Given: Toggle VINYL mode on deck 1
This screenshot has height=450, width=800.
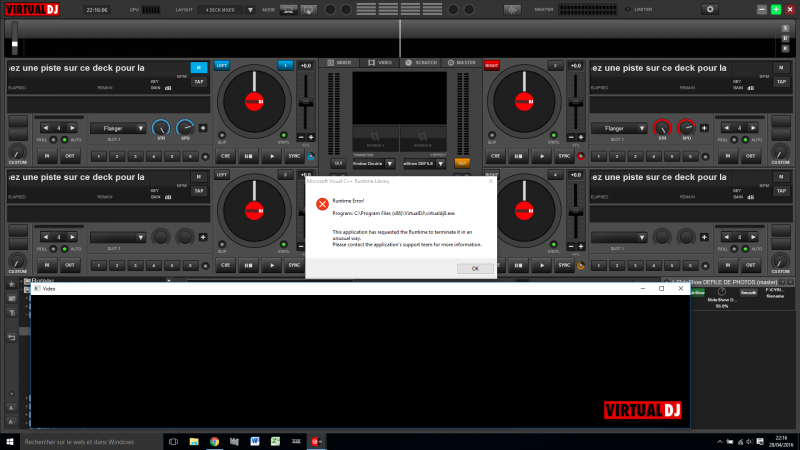Looking at the screenshot, I should click(284, 135).
